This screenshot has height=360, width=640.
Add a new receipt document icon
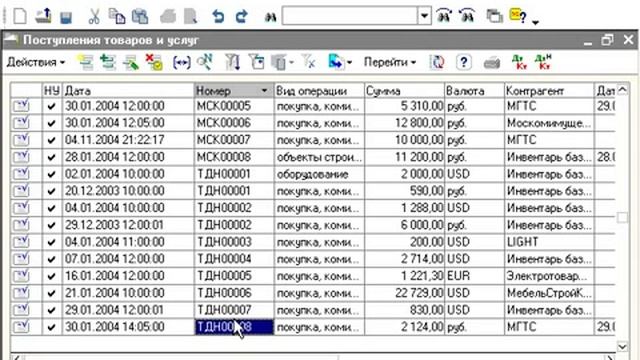pyautogui.click(x=85, y=62)
